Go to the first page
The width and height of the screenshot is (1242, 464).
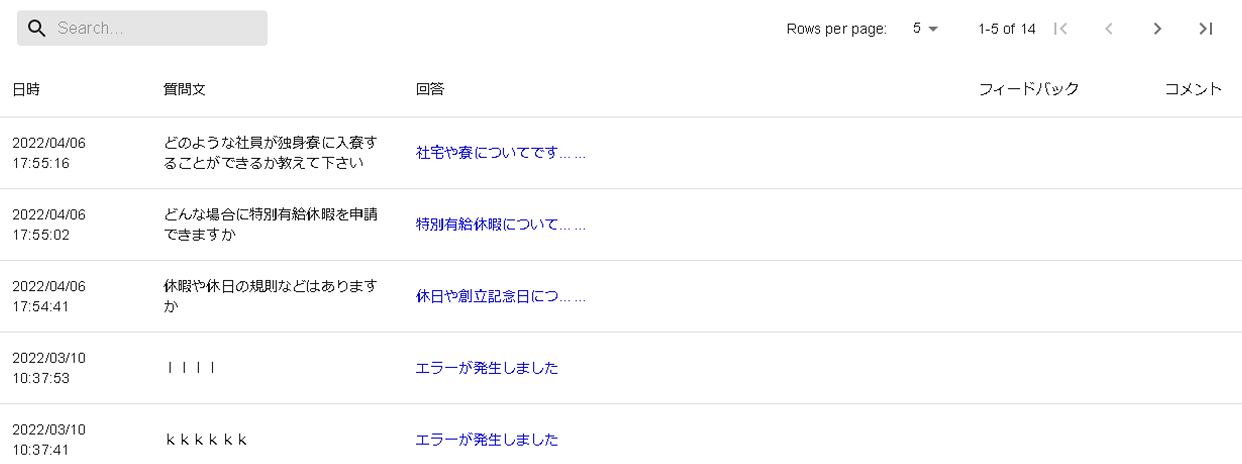pos(1061,29)
